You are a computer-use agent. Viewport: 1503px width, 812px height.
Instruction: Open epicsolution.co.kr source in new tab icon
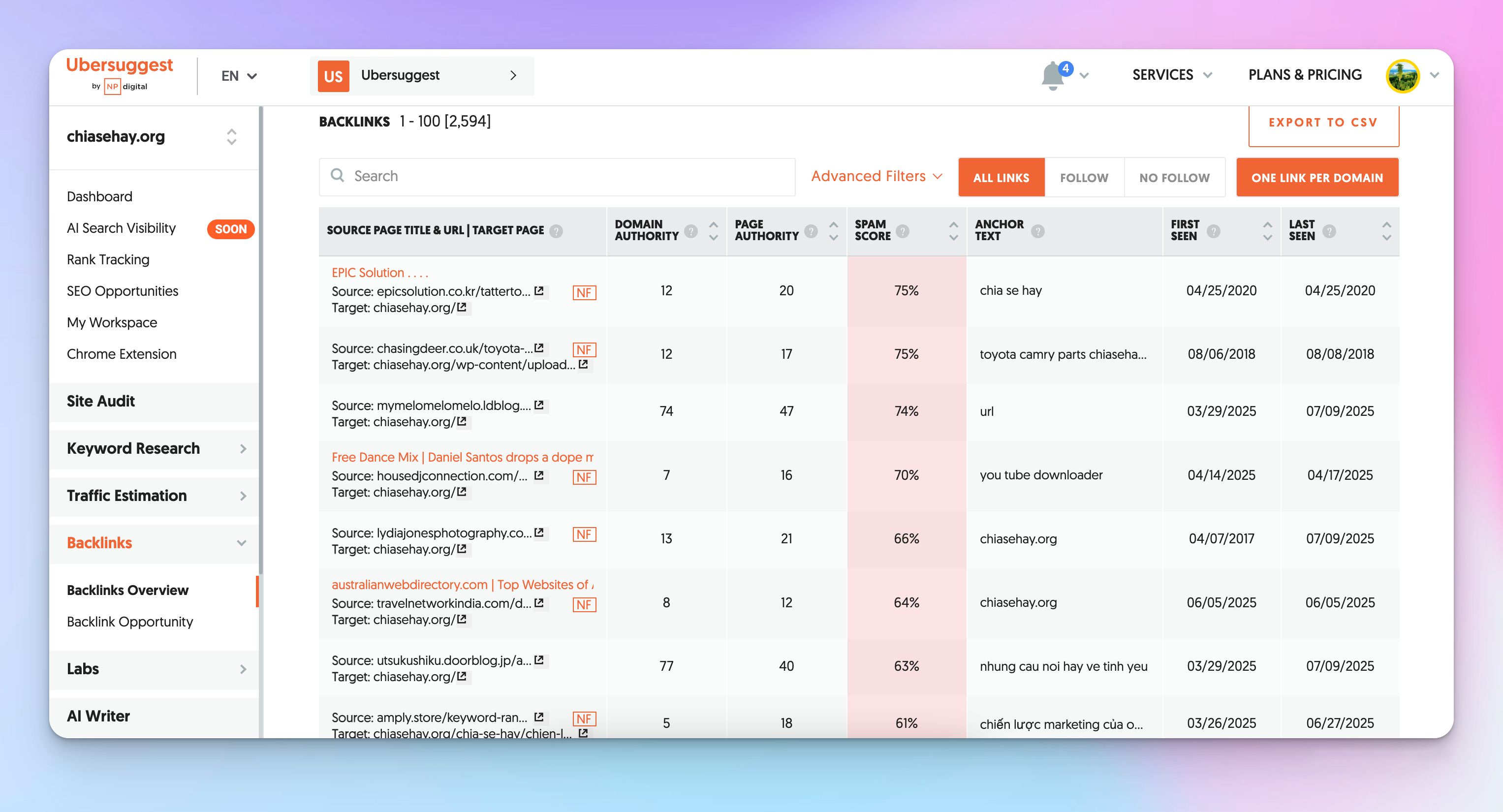click(x=539, y=291)
